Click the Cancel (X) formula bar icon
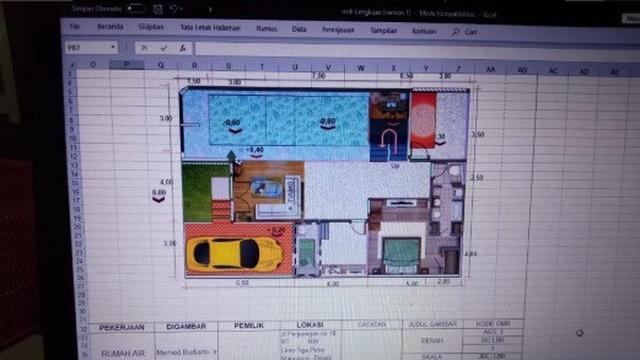The width and height of the screenshot is (640, 360). tap(144, 48)
